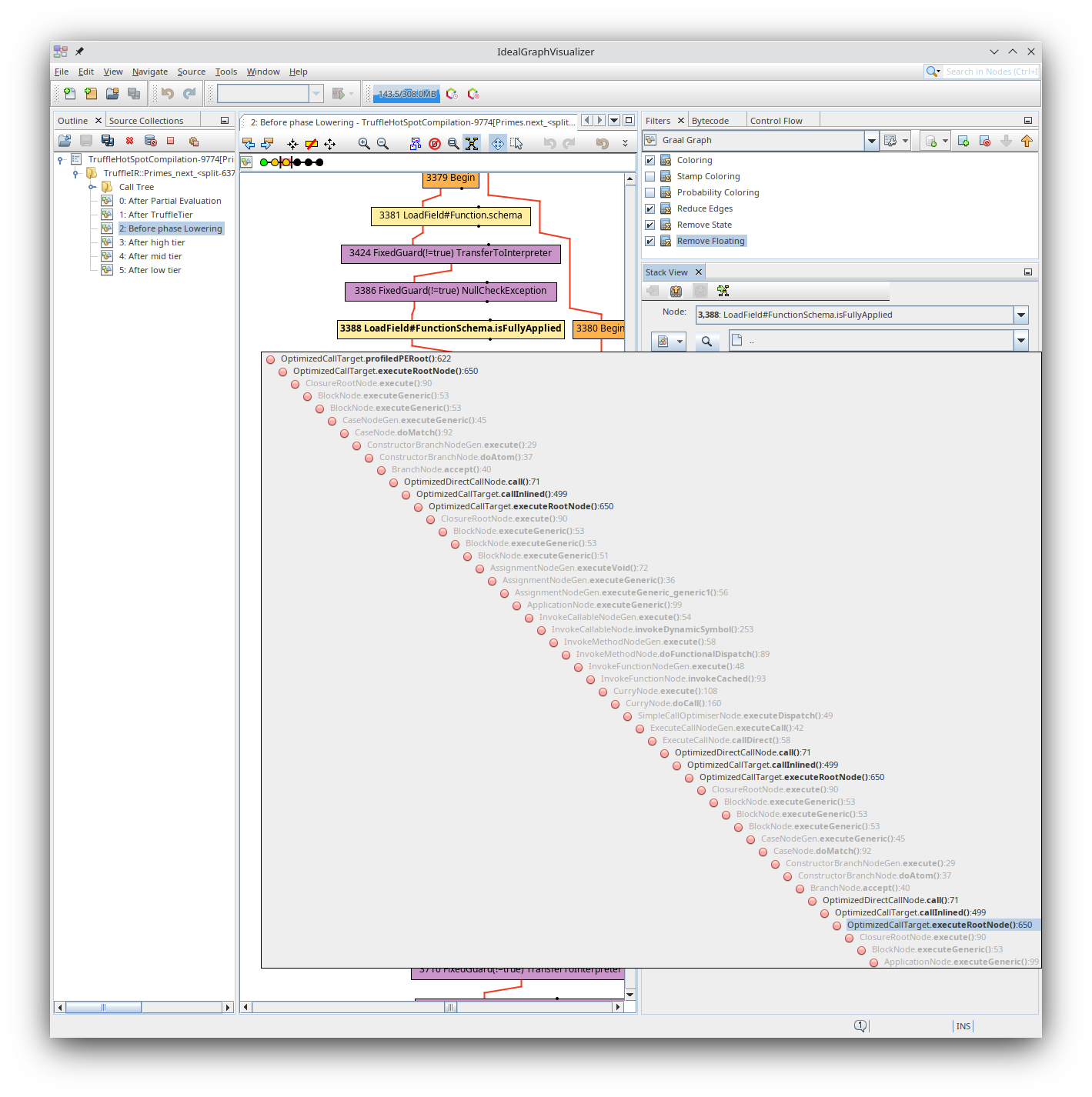This screenshot has width=1092, height=1097.
Task: Click graph node 3386 FixedGuard NullCheckException
Action: coord(450,291)
